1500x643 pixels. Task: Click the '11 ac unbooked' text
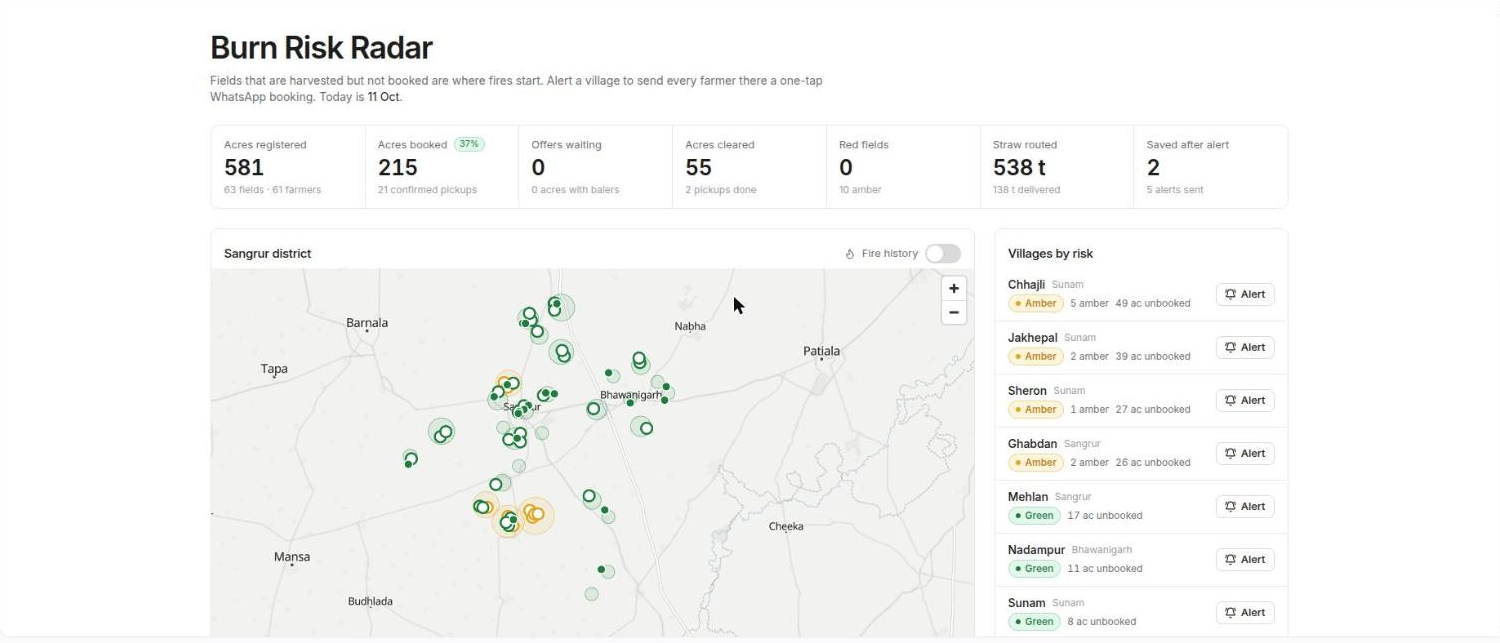[1105, 568]
